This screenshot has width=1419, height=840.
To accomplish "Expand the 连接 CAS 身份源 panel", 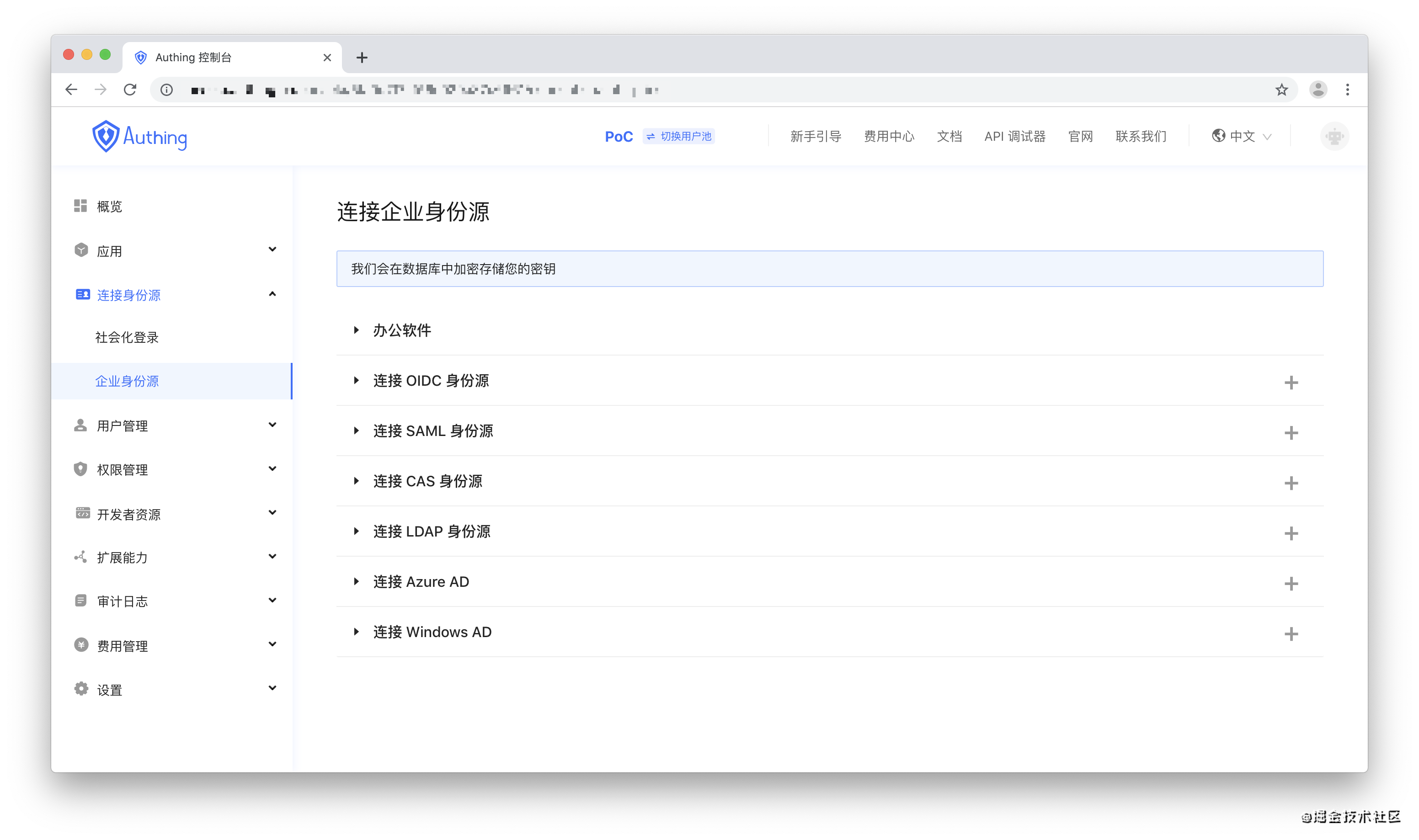I will (x=427, y=481).
